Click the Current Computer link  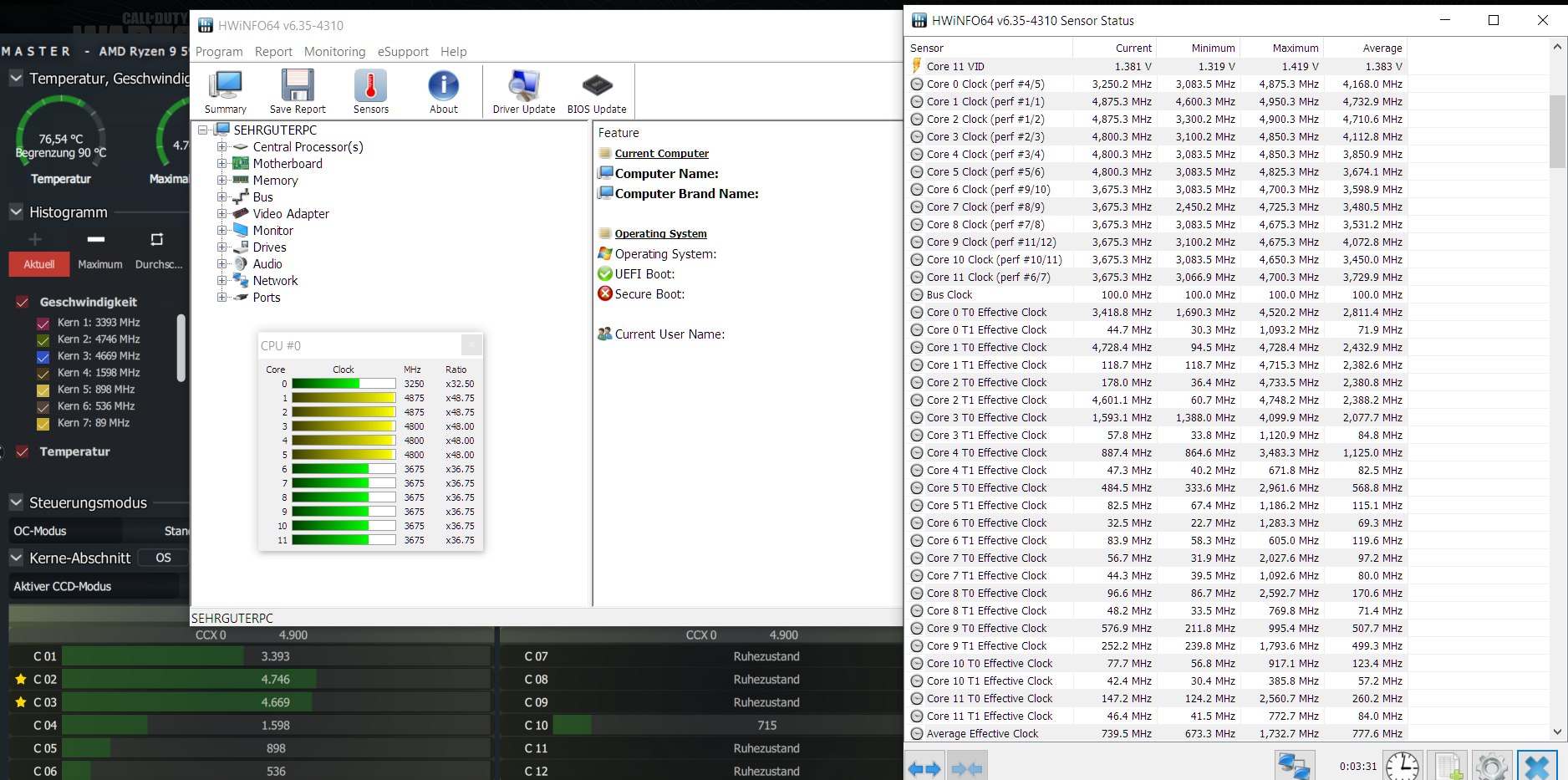pos(662,153)
